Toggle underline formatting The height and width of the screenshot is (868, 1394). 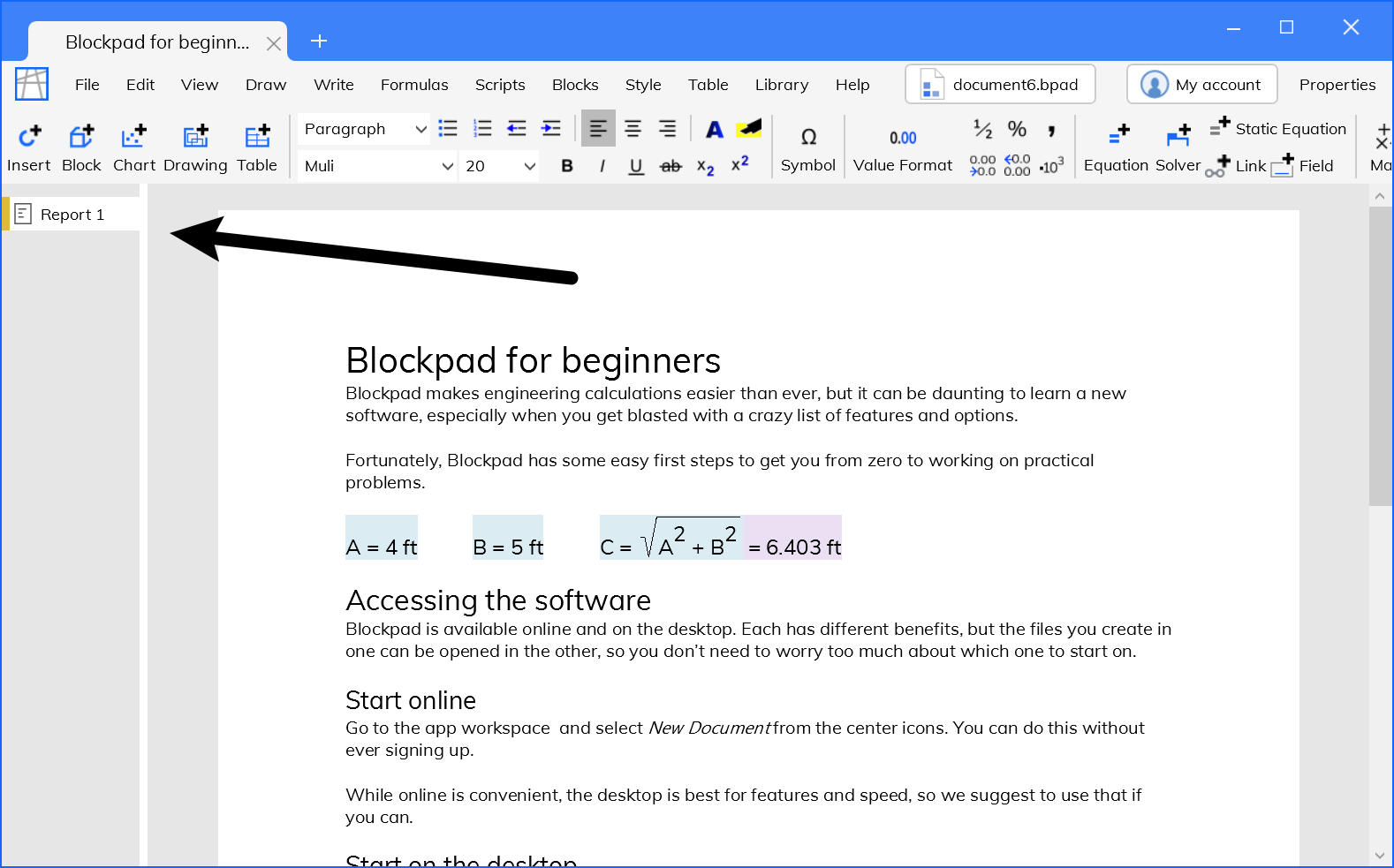click(636, 166)
